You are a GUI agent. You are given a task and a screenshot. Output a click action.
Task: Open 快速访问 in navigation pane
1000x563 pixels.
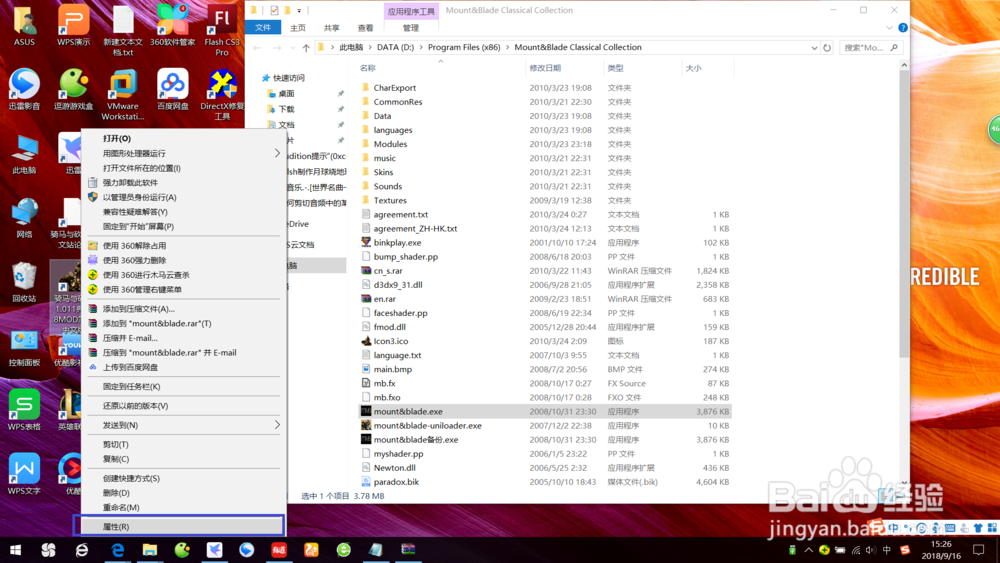coord(288,78)
